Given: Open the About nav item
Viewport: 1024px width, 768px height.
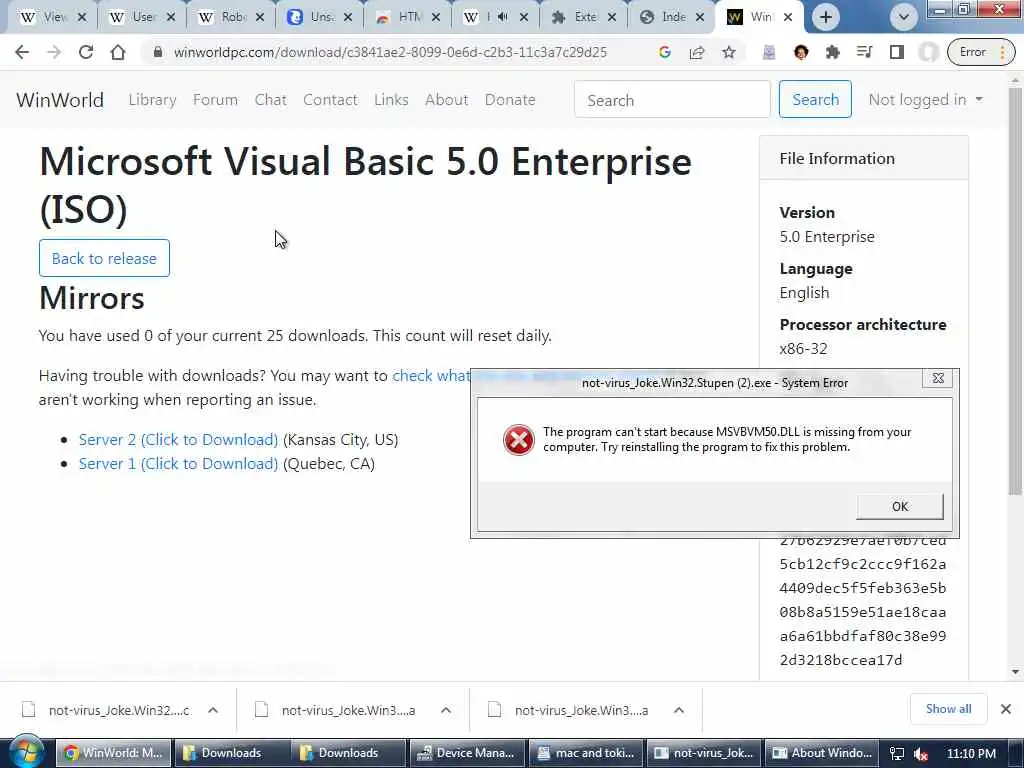Looking at the screenshot, I should 447,100.
